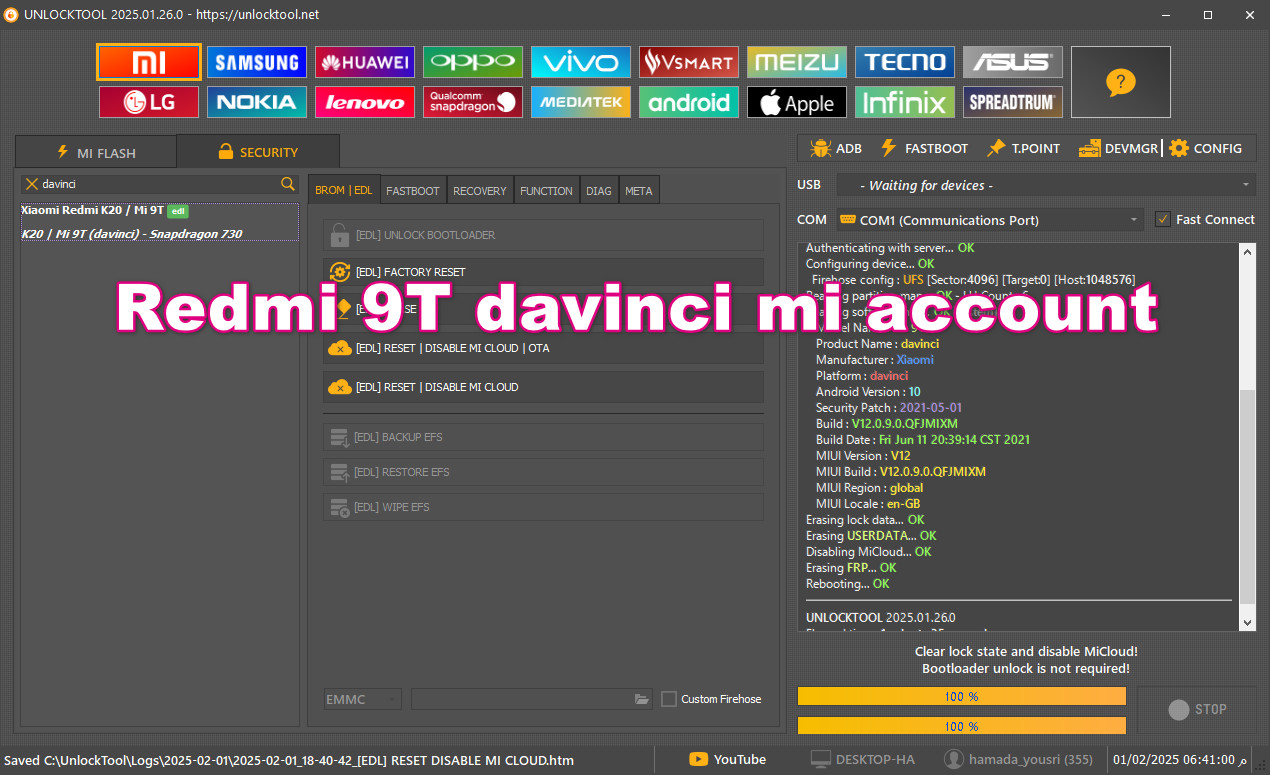Screen dimensions: 1270x775
Task: Click the upper 100 % progress bar
Action: 962,696
